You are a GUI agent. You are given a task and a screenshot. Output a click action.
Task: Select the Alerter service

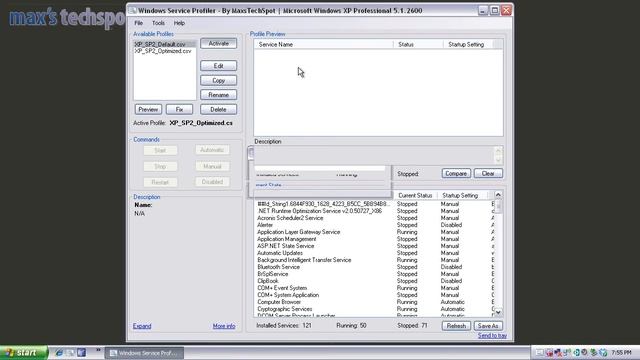(373, 225)
